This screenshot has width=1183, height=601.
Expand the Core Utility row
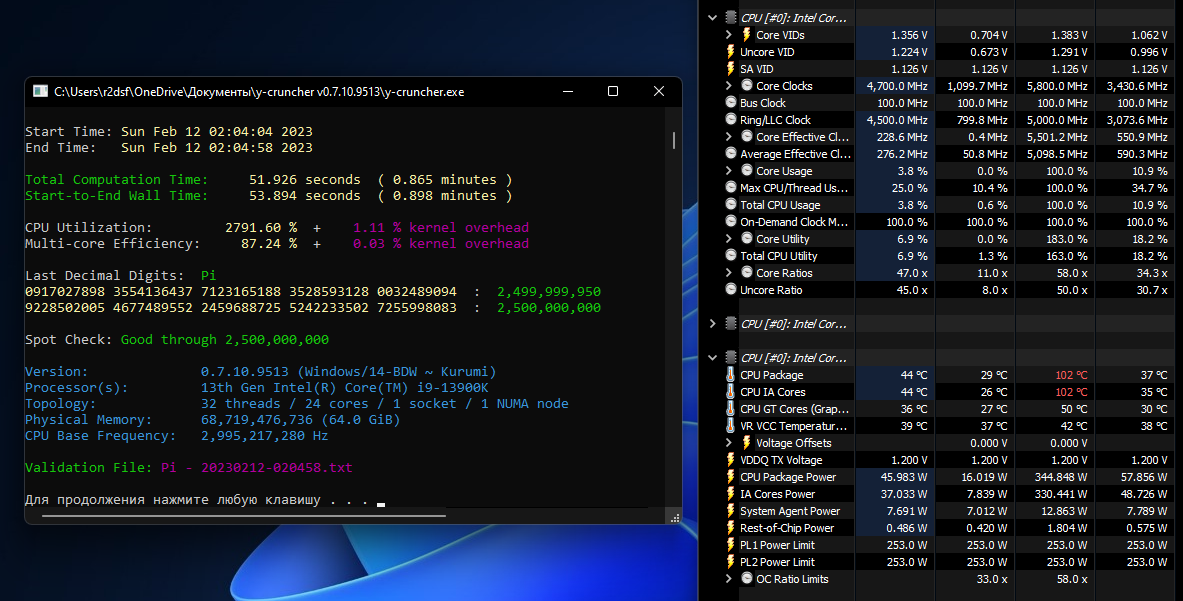[x=729, y=239]
